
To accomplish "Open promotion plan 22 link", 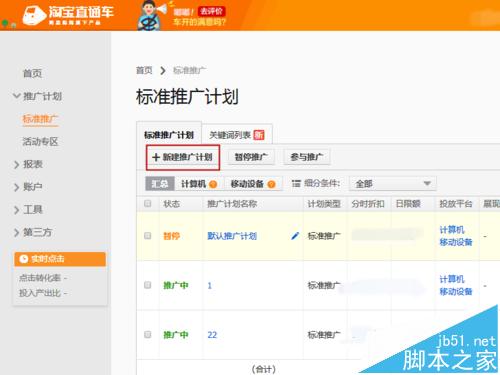I will (x=212, y=335).
